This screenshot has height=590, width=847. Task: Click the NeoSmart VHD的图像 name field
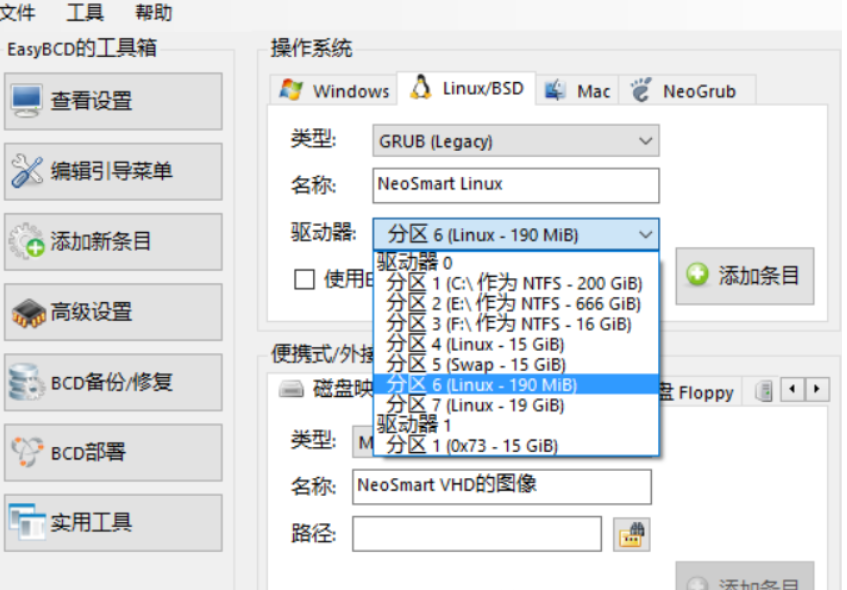(502, 487)
